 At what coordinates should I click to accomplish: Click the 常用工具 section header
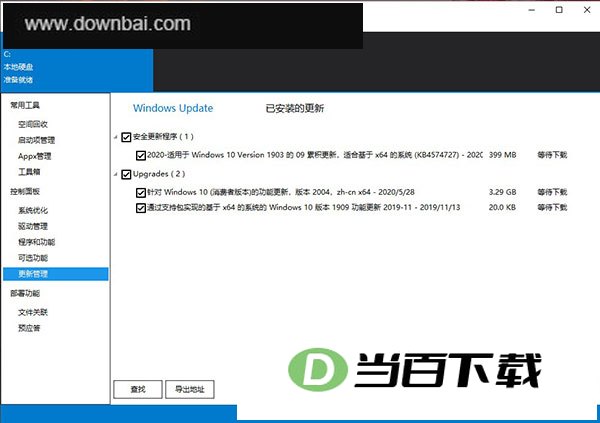[x=25, y=105]
